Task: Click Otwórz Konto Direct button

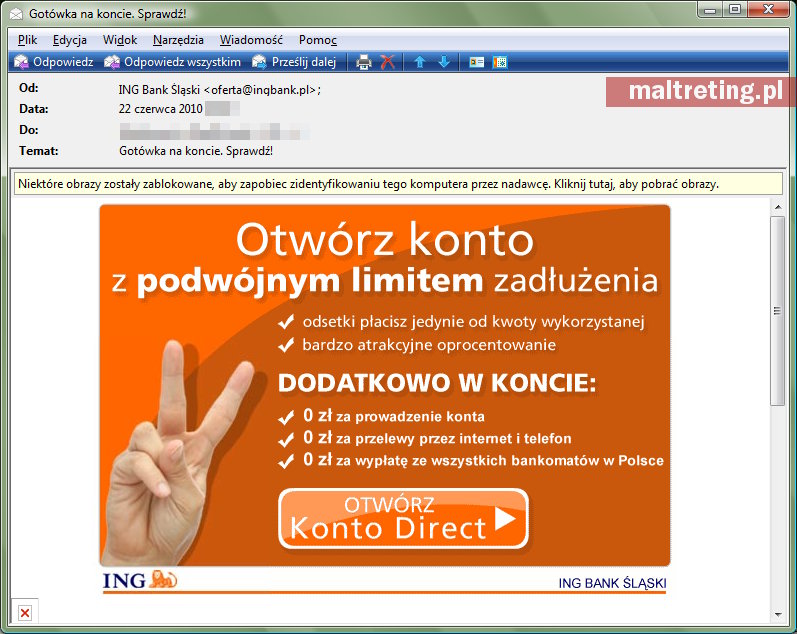Action: coord(404,519)
